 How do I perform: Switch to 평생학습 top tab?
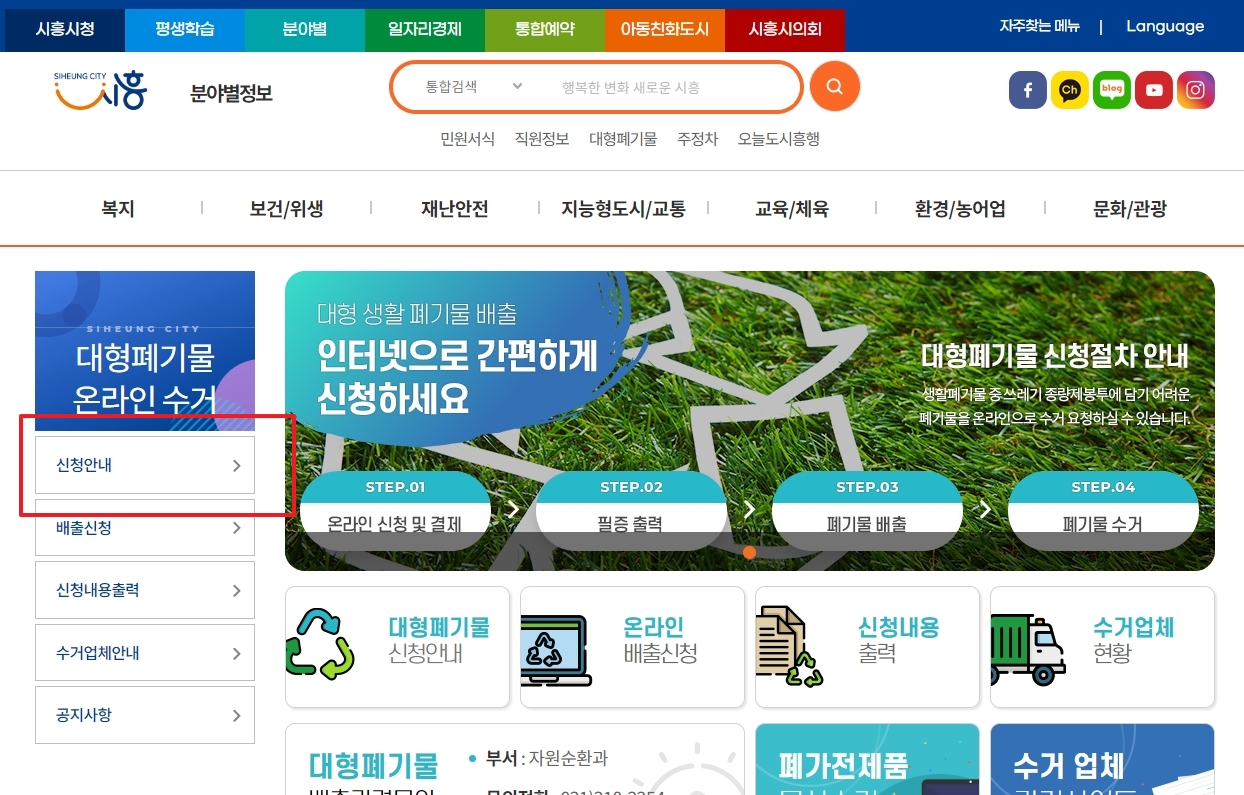coord(185,29)
